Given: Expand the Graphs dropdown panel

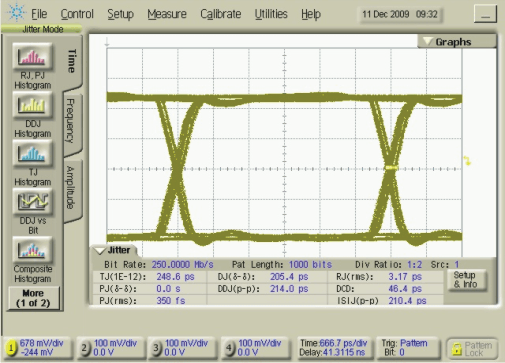Looking at the screenshot, I should click(457, 42).
